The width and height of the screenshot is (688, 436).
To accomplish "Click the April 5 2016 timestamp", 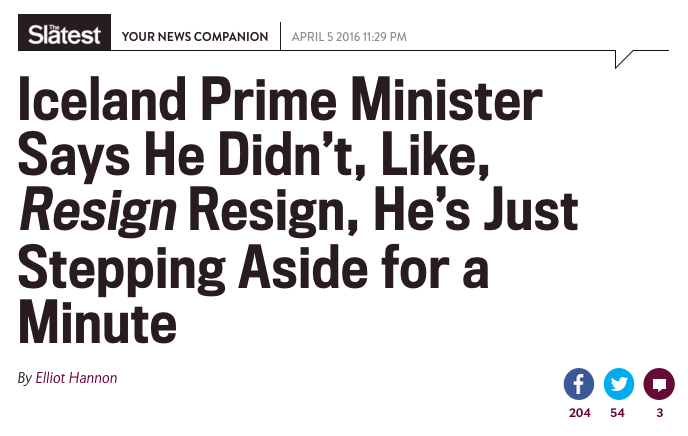I will [x=349, y=37].
